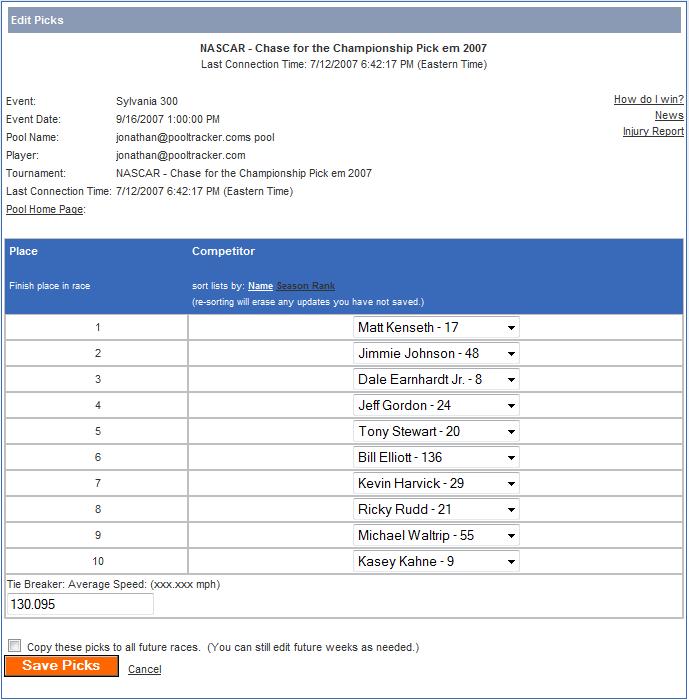689x700 pixels.
Task: Open the Bill Elliott - 136 dropdown
Action: click(x=436, y=457)
